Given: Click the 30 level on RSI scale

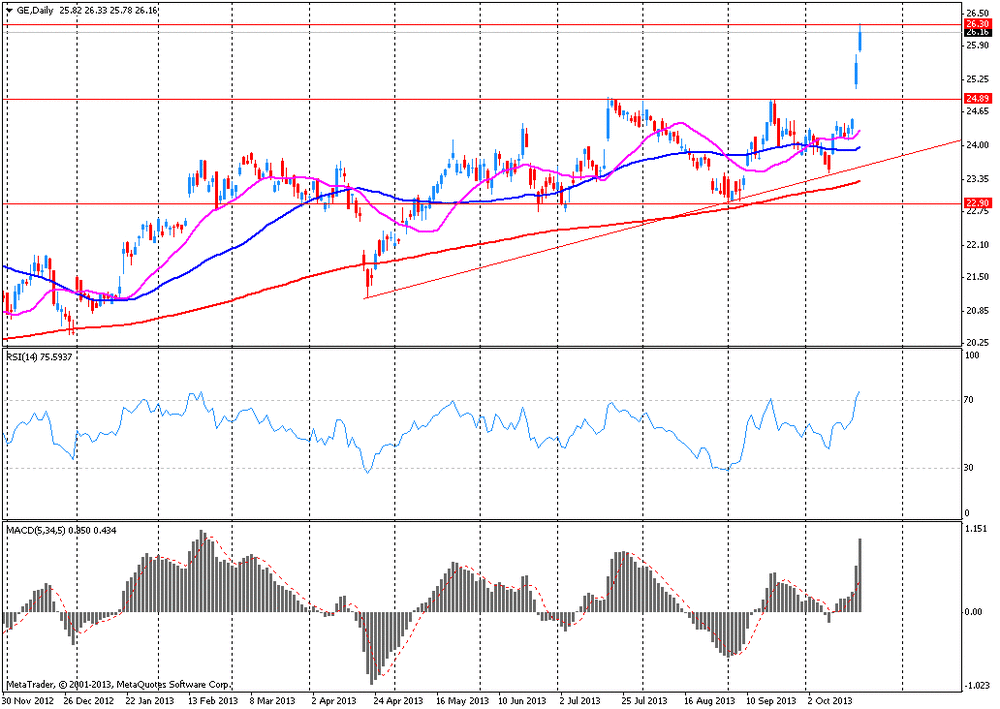Looking at the screenshot, I should pos(969,468).
